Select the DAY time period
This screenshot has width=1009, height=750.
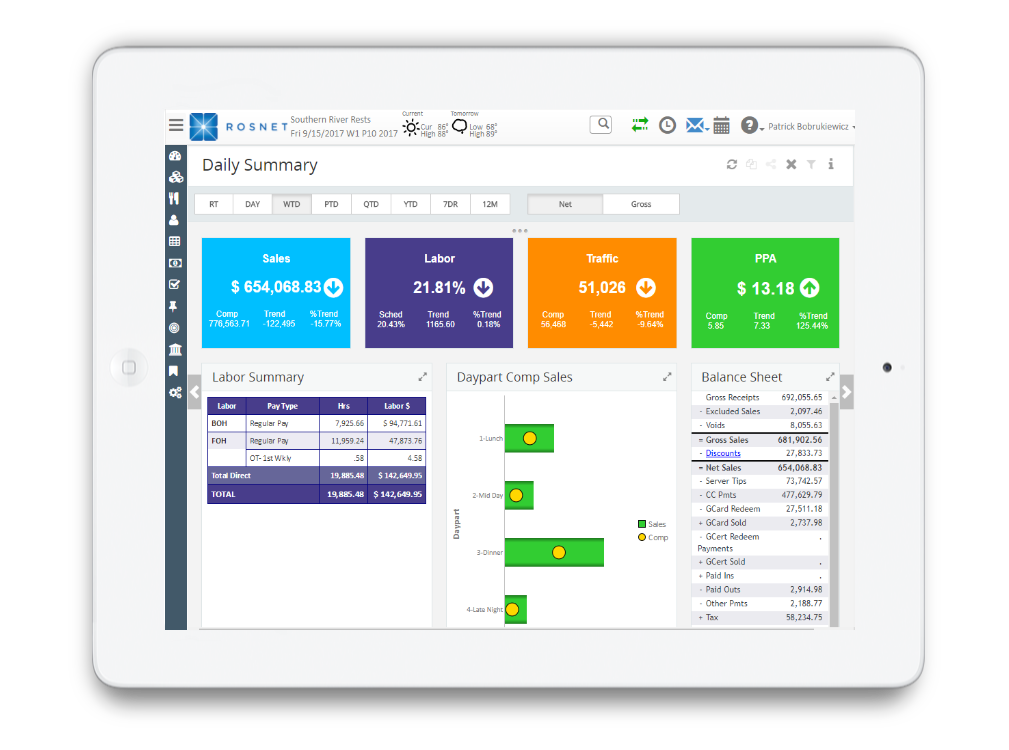(x=252, y=204)
